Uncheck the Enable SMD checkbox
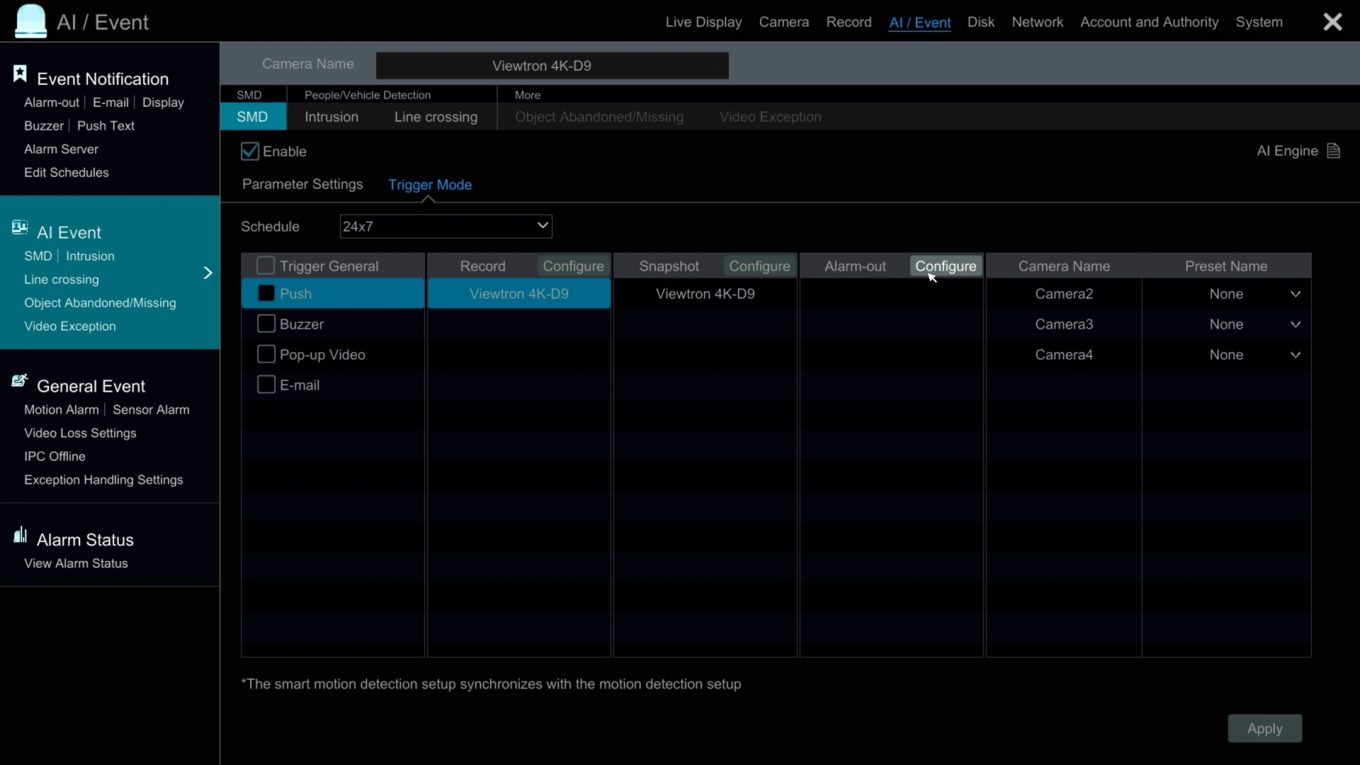This screenshot has height=765, width=1360. pyautogui.click(x=250, y=152)
